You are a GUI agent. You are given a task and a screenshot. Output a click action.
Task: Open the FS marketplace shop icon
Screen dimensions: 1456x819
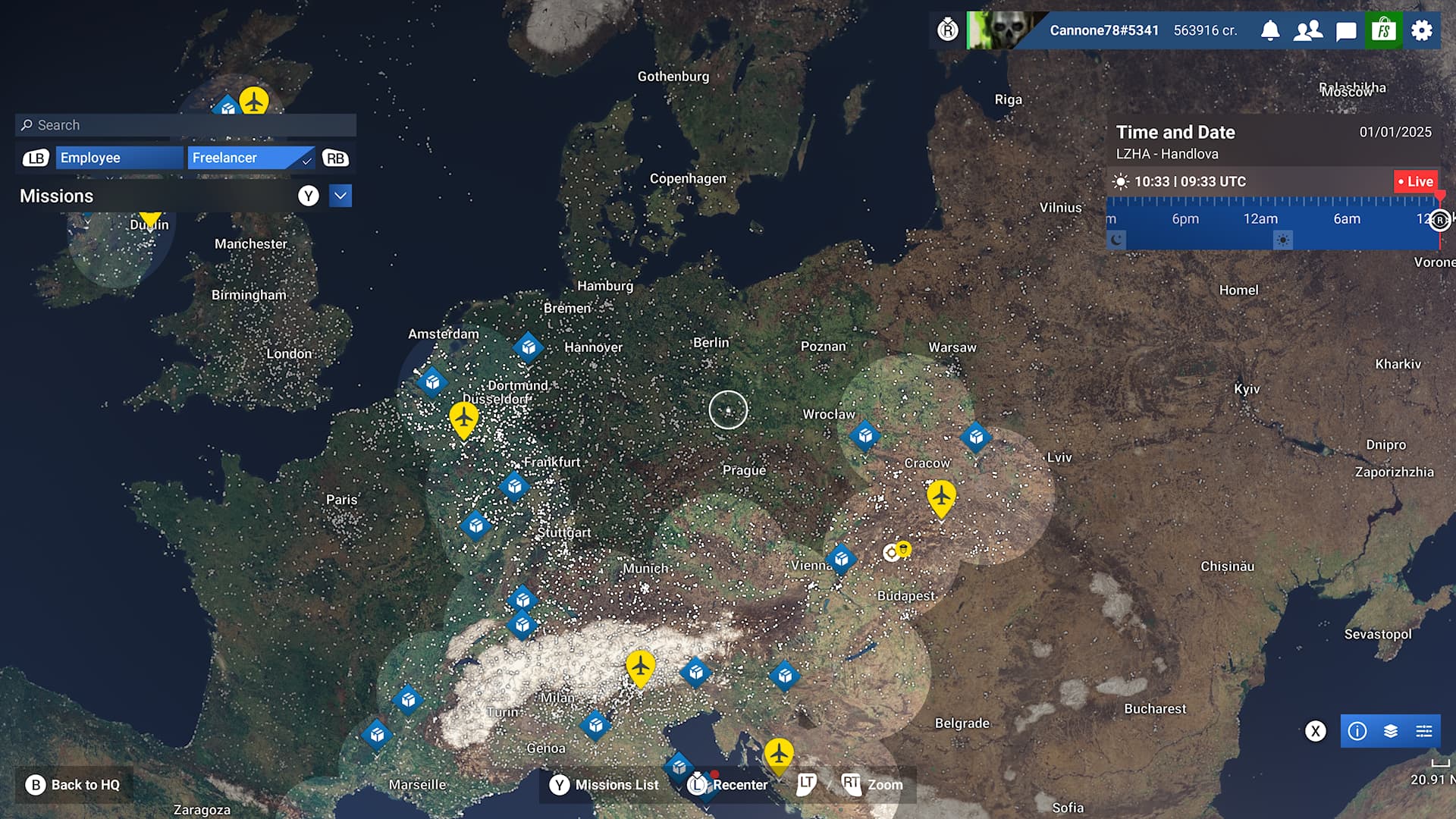coord(1384,30)
